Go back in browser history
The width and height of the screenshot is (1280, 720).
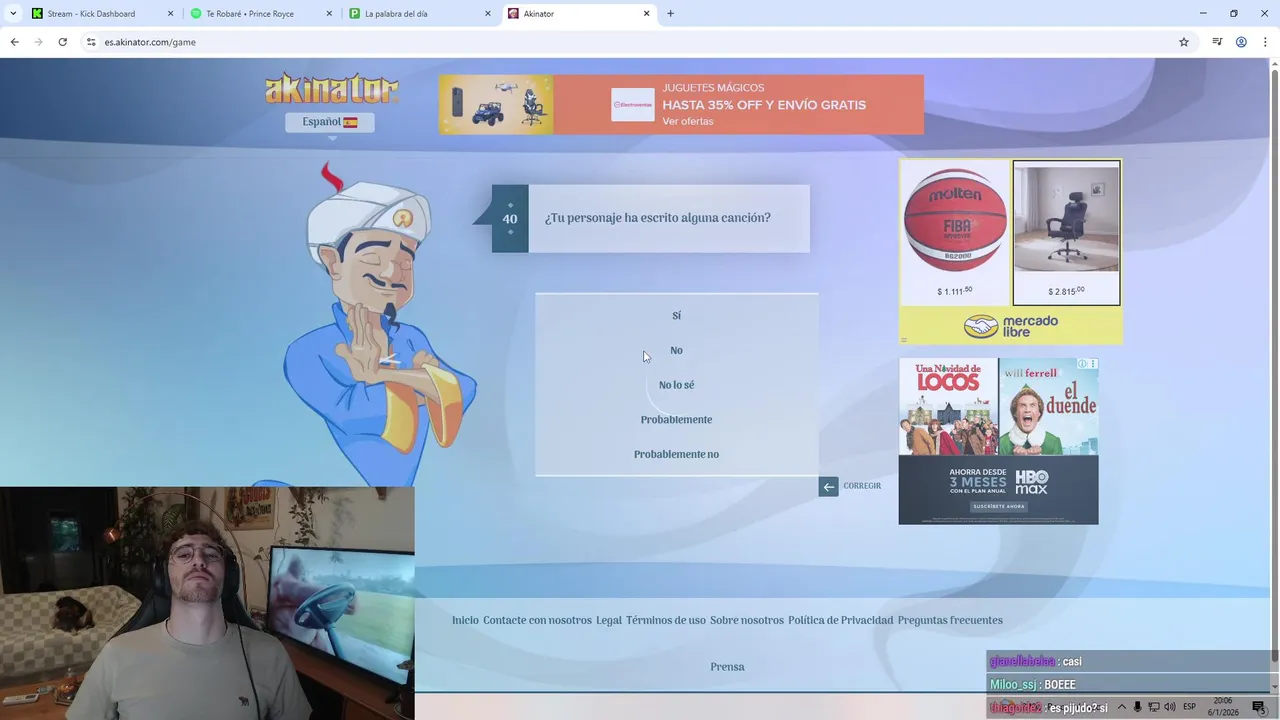(14, 42)
